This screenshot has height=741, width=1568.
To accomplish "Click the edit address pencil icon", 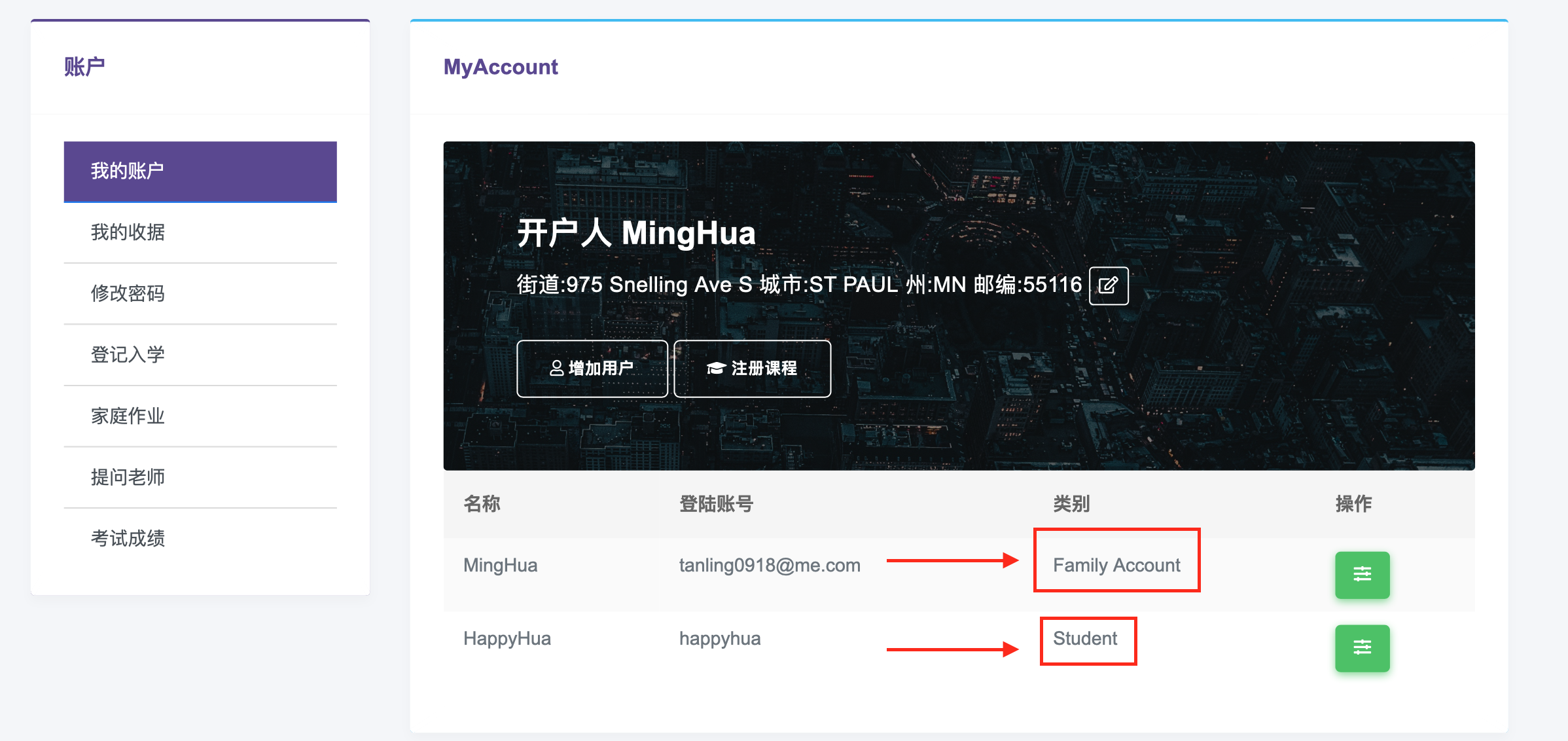I will [1108, 285].
